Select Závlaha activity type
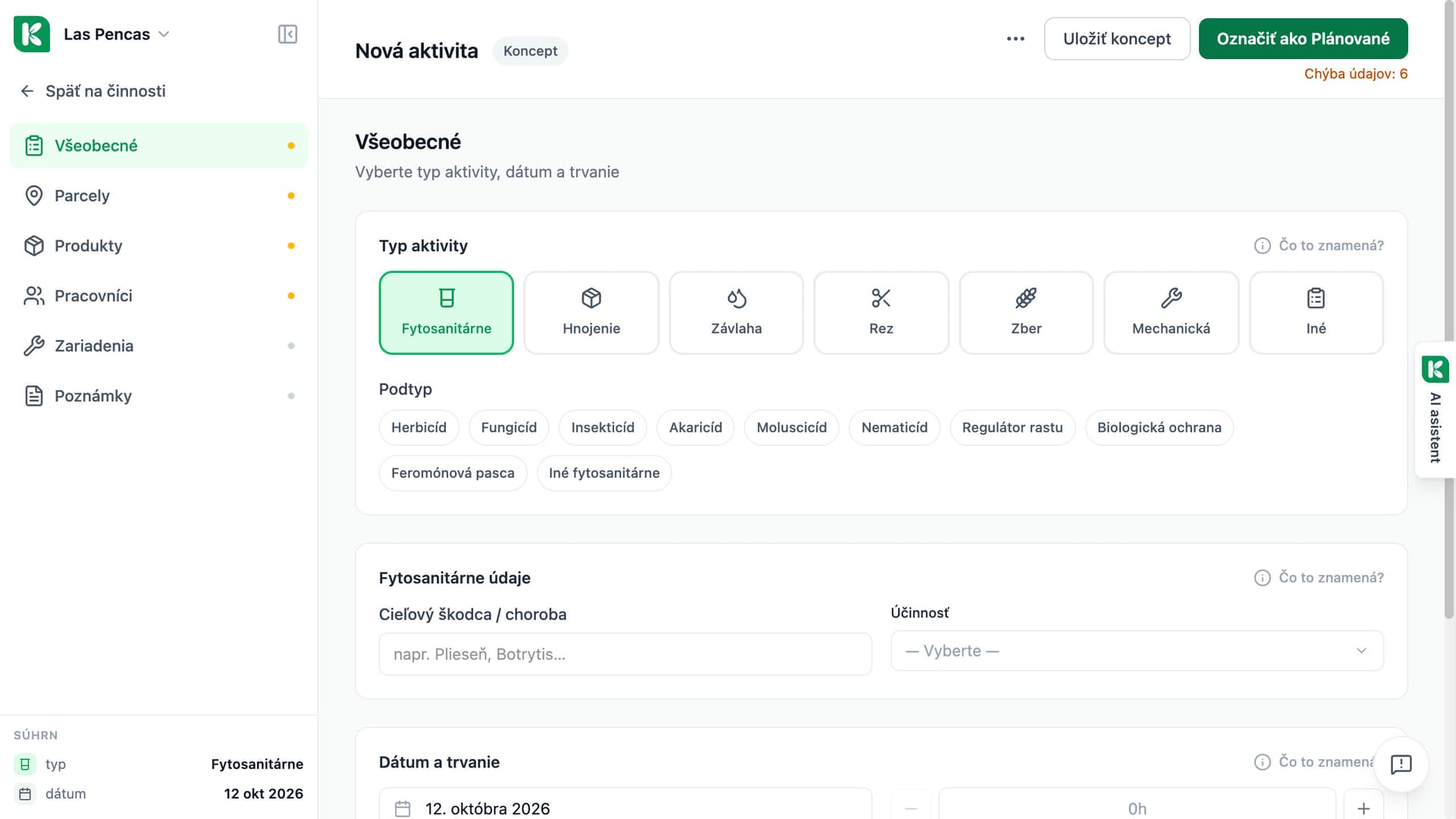The image size is (1456, 819). coord(736,312)
